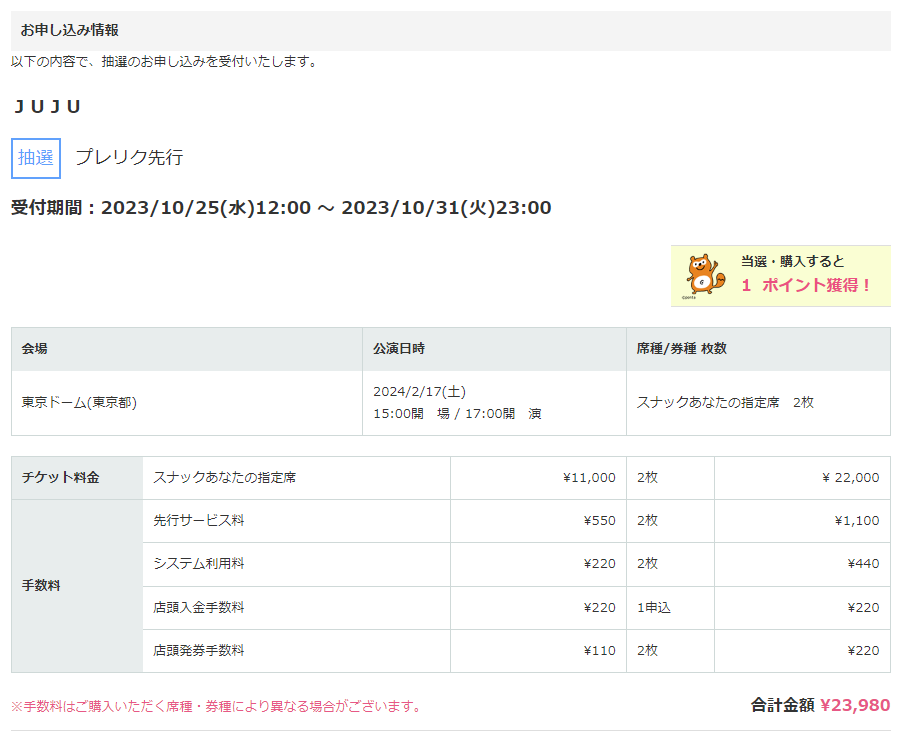Select the 1 ポイント獲得 points banner text
Viewport: 916px width, 740px height.
pyautogui.click(x=806, y=285)
